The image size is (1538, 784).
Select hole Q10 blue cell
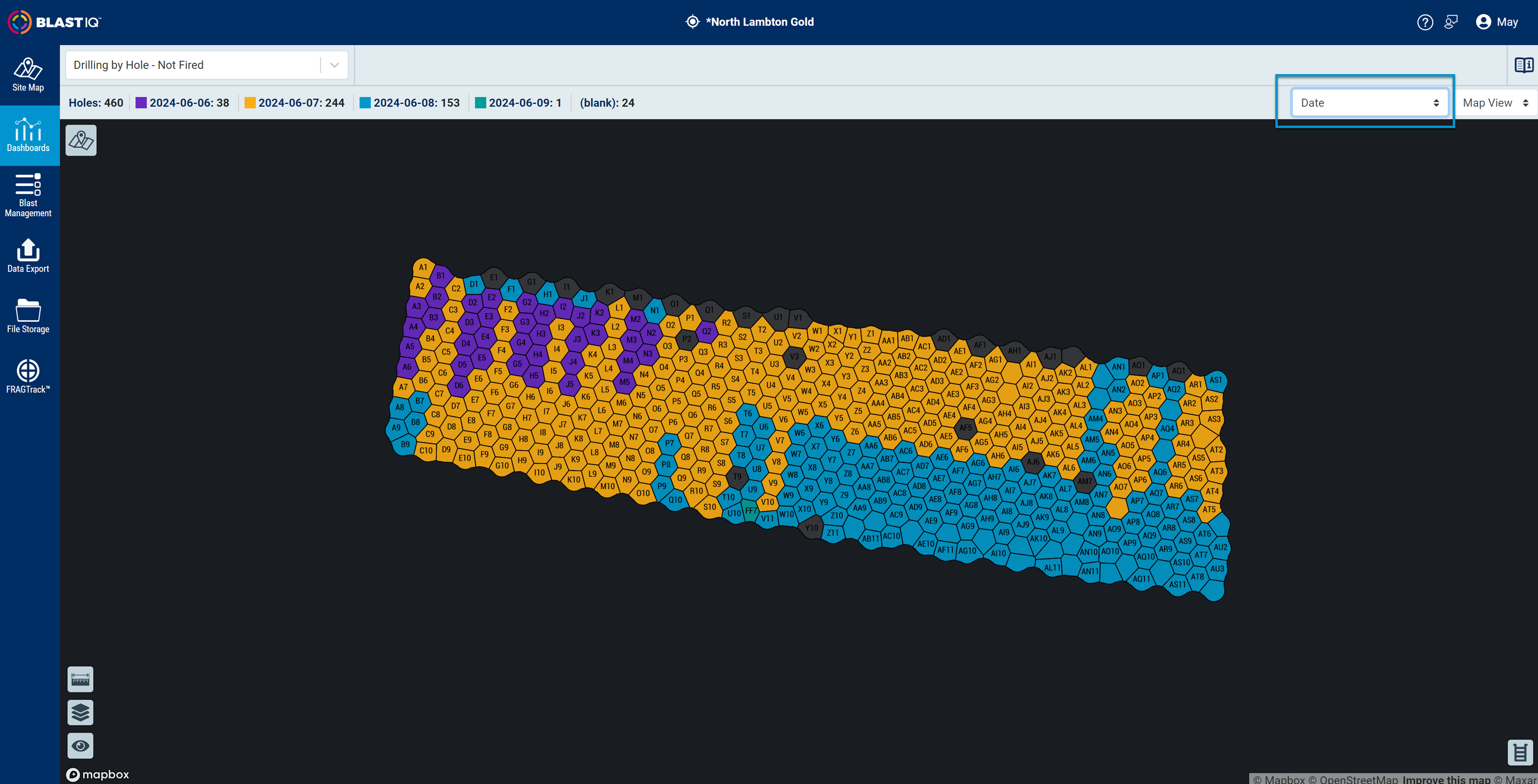click(675, 500)
